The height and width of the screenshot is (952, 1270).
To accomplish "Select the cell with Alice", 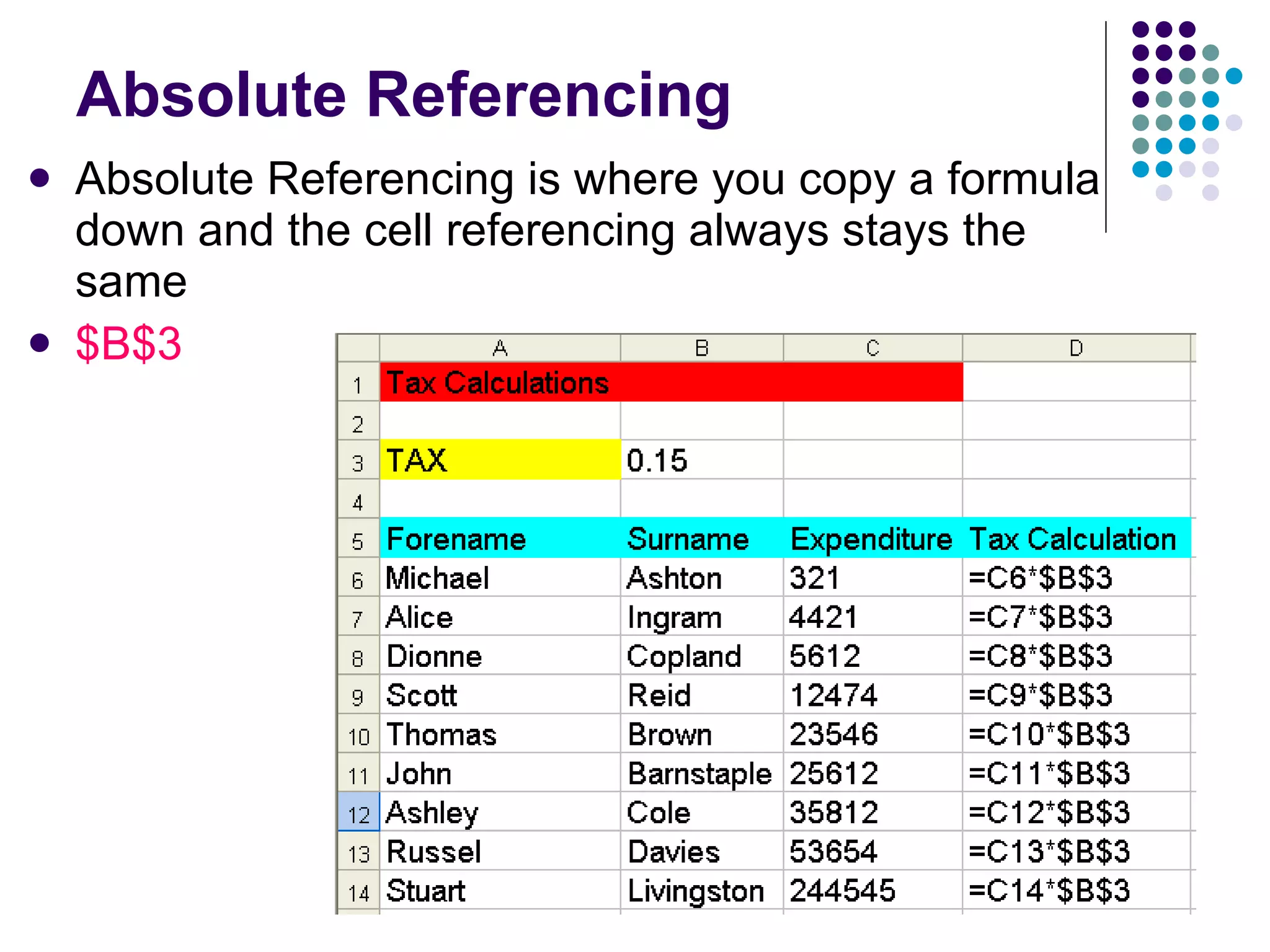I will click(500, 617).
